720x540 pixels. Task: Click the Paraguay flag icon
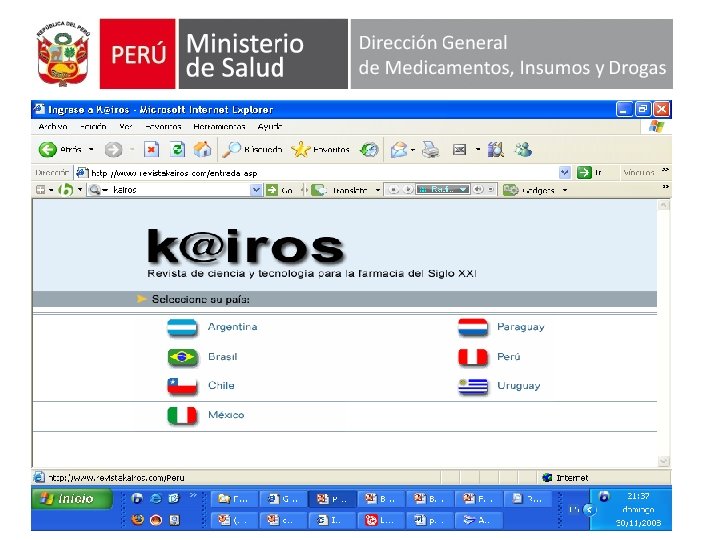(x=473, y=328)
